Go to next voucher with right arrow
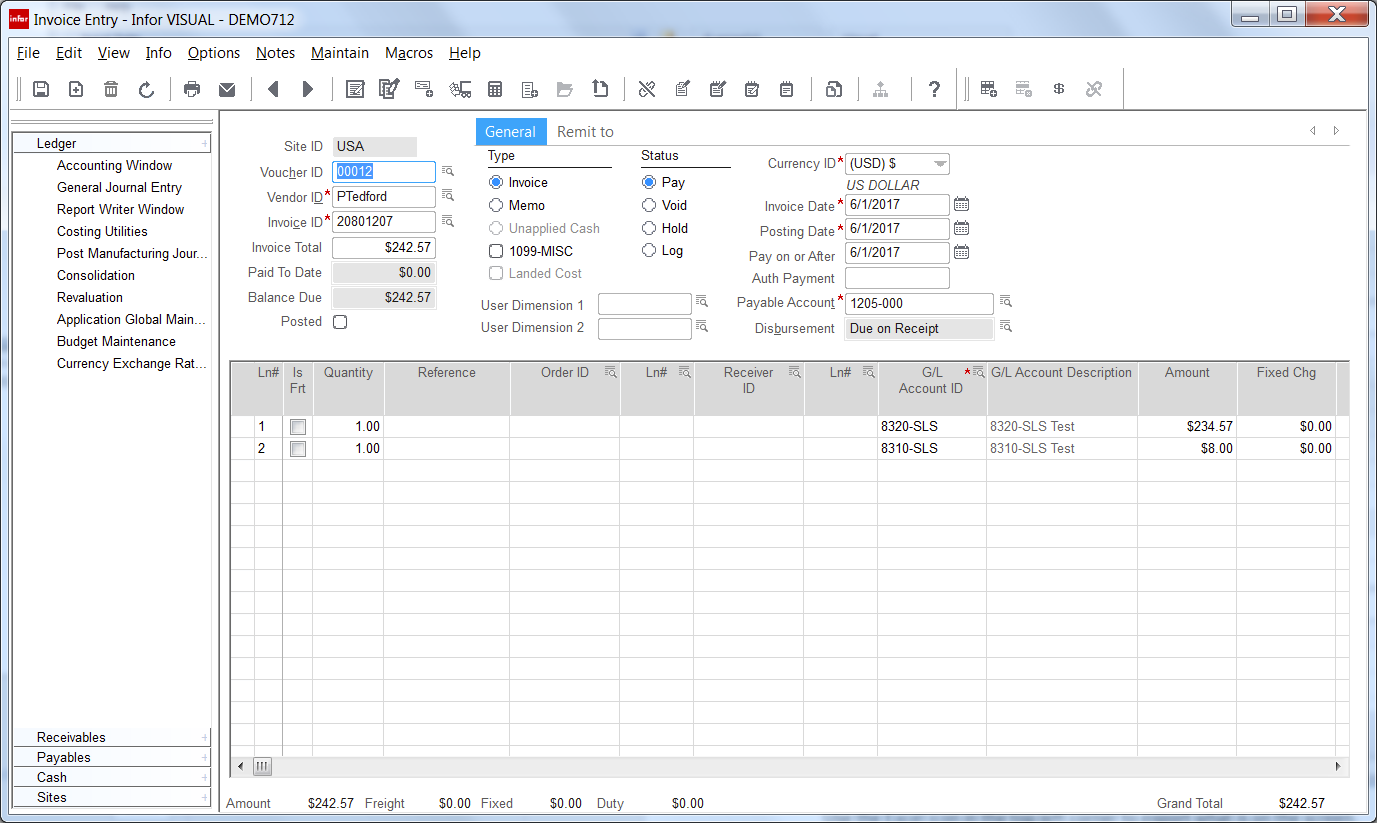The width and height of the screenshot is (1377, 823). 308,89
